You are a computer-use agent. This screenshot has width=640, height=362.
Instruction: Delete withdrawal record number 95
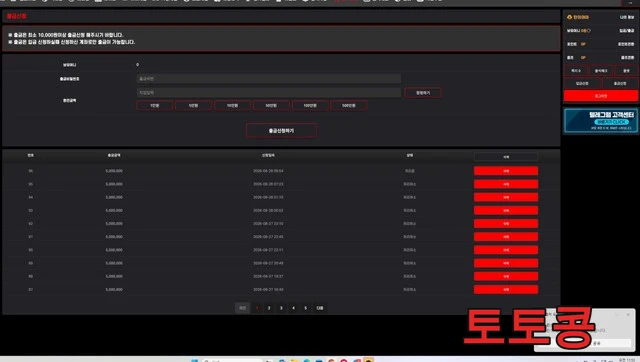pyautogui.click(x=506, y=184)
